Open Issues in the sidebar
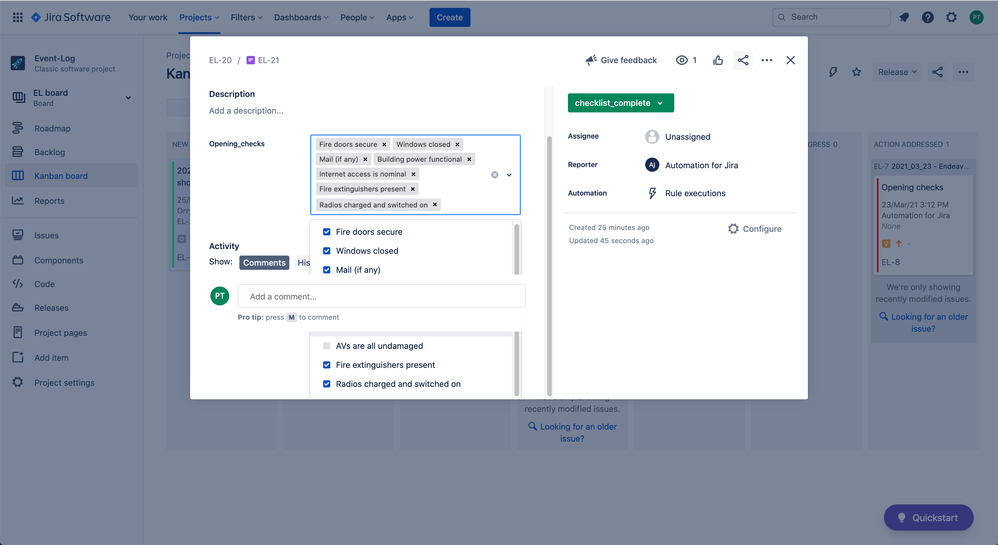Image resolution: width=998 pixels, height=545 pixels. click(71, 235)
